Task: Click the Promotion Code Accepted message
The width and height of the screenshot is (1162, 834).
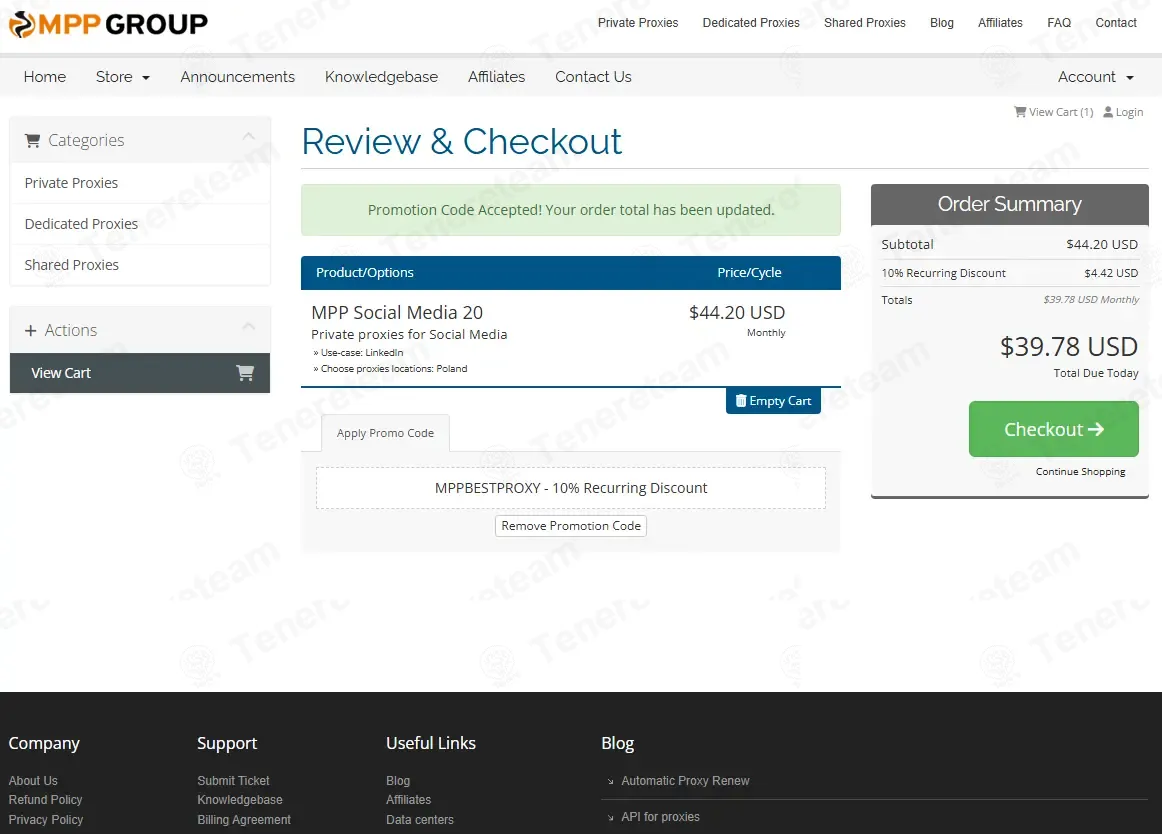Action: (x=571, y=210)
